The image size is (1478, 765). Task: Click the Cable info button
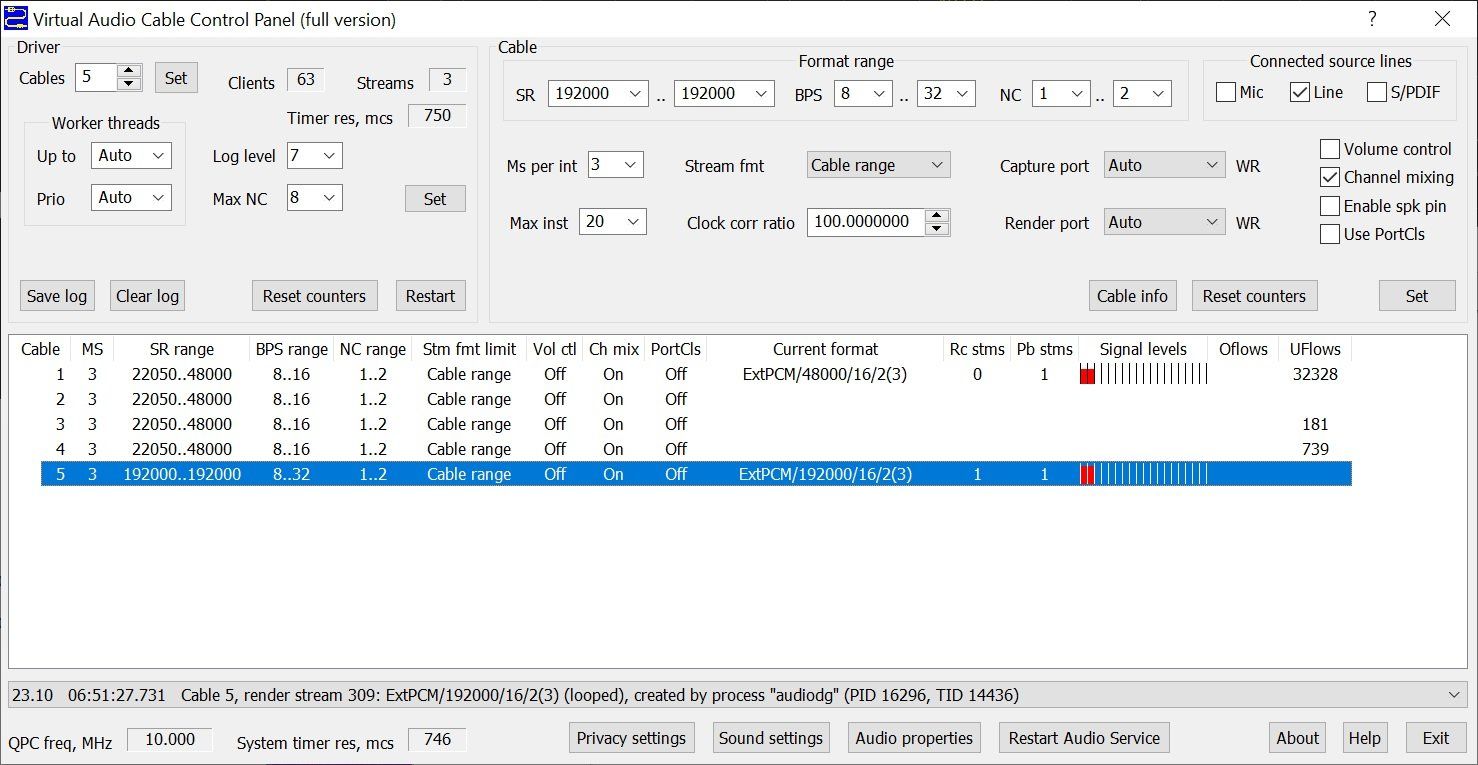[1132, 296]
